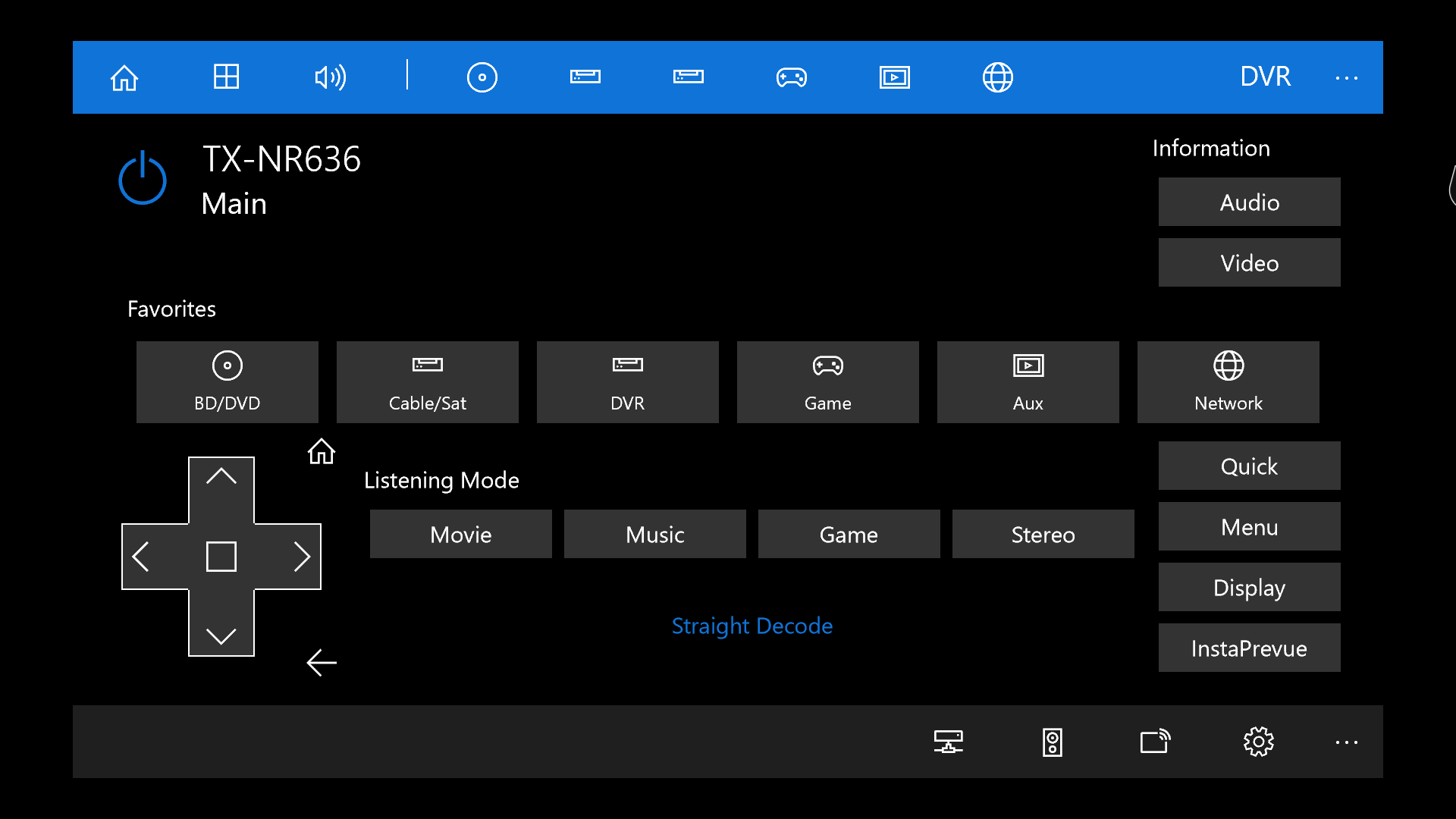Open the grid layout icon in top bar
The image size is (1456, 819).
pyautogui.click(x=226, y=77)
